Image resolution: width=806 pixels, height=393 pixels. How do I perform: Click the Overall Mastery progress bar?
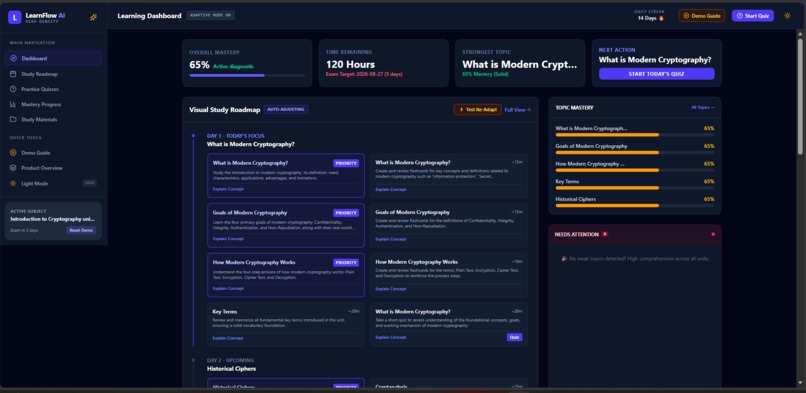pyautogui.click(x=247, y=76)
